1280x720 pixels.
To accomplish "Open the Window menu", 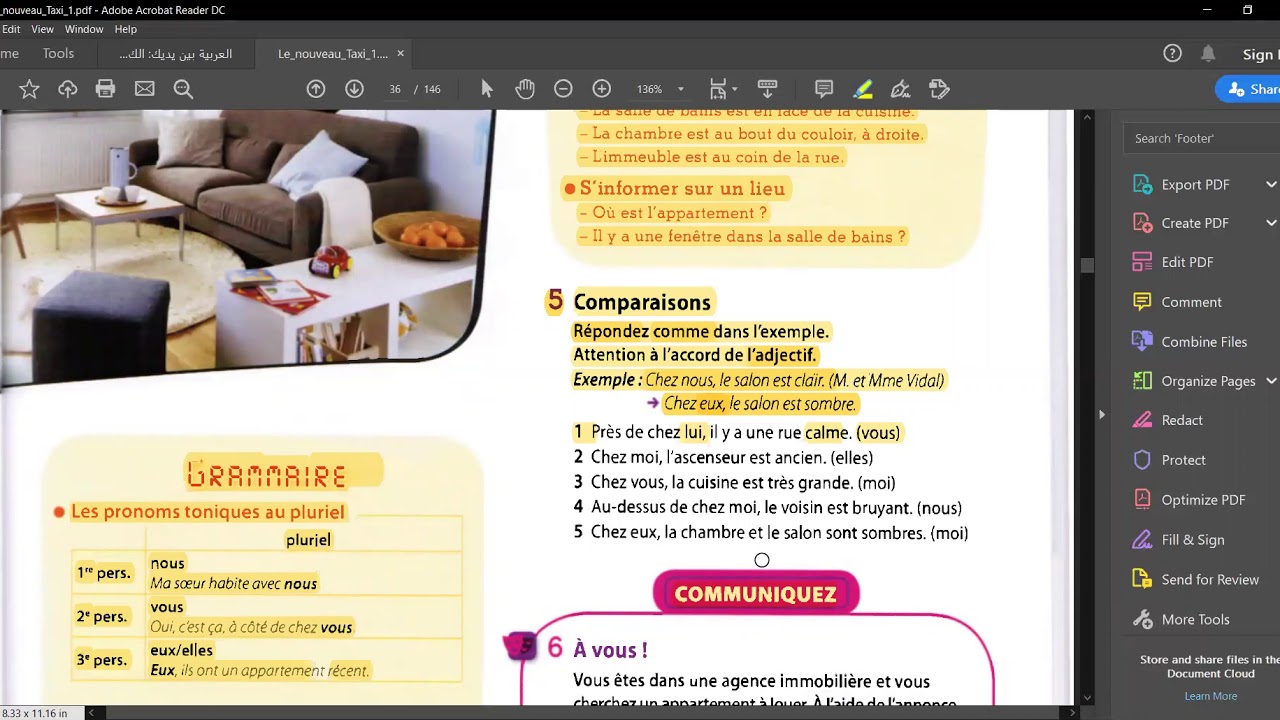I will click(x=84, y=29).
